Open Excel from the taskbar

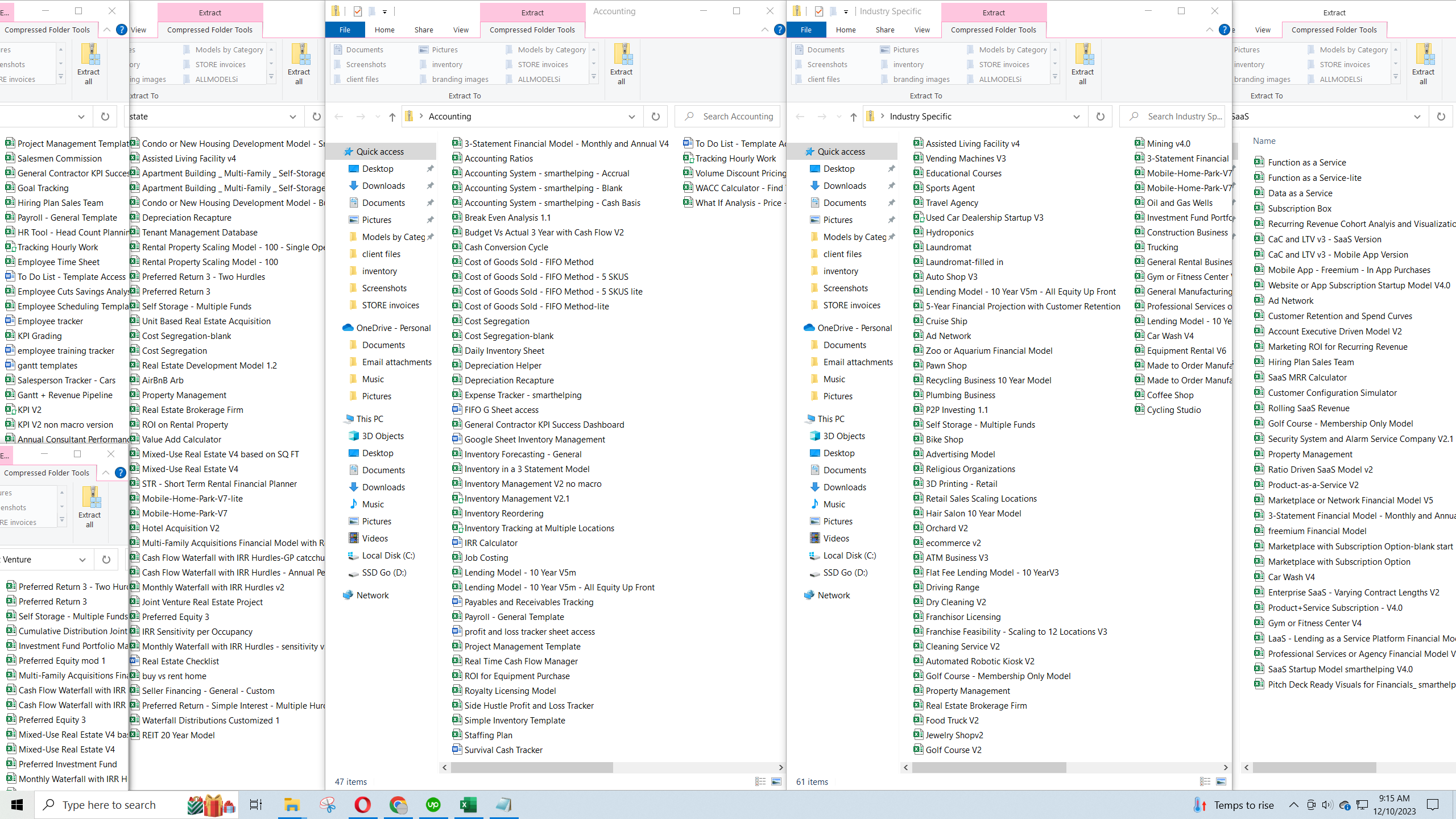(x=468, y=804)
